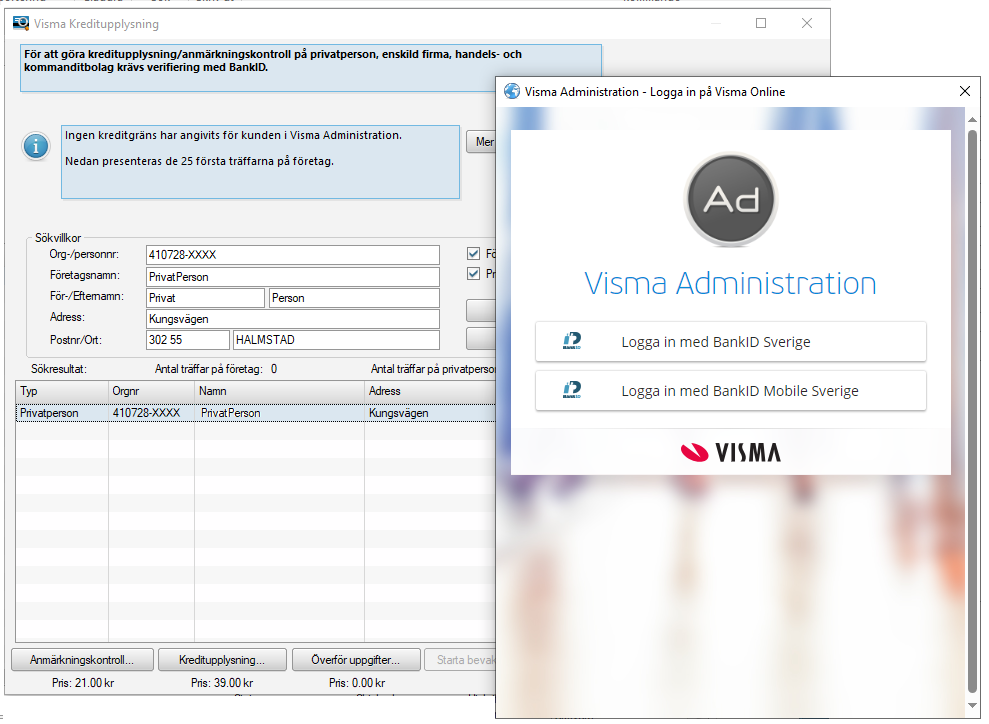Click the partially hidden Mer button
The width and height of the screenshot is (989, 724).
click(x=481, y=142)
